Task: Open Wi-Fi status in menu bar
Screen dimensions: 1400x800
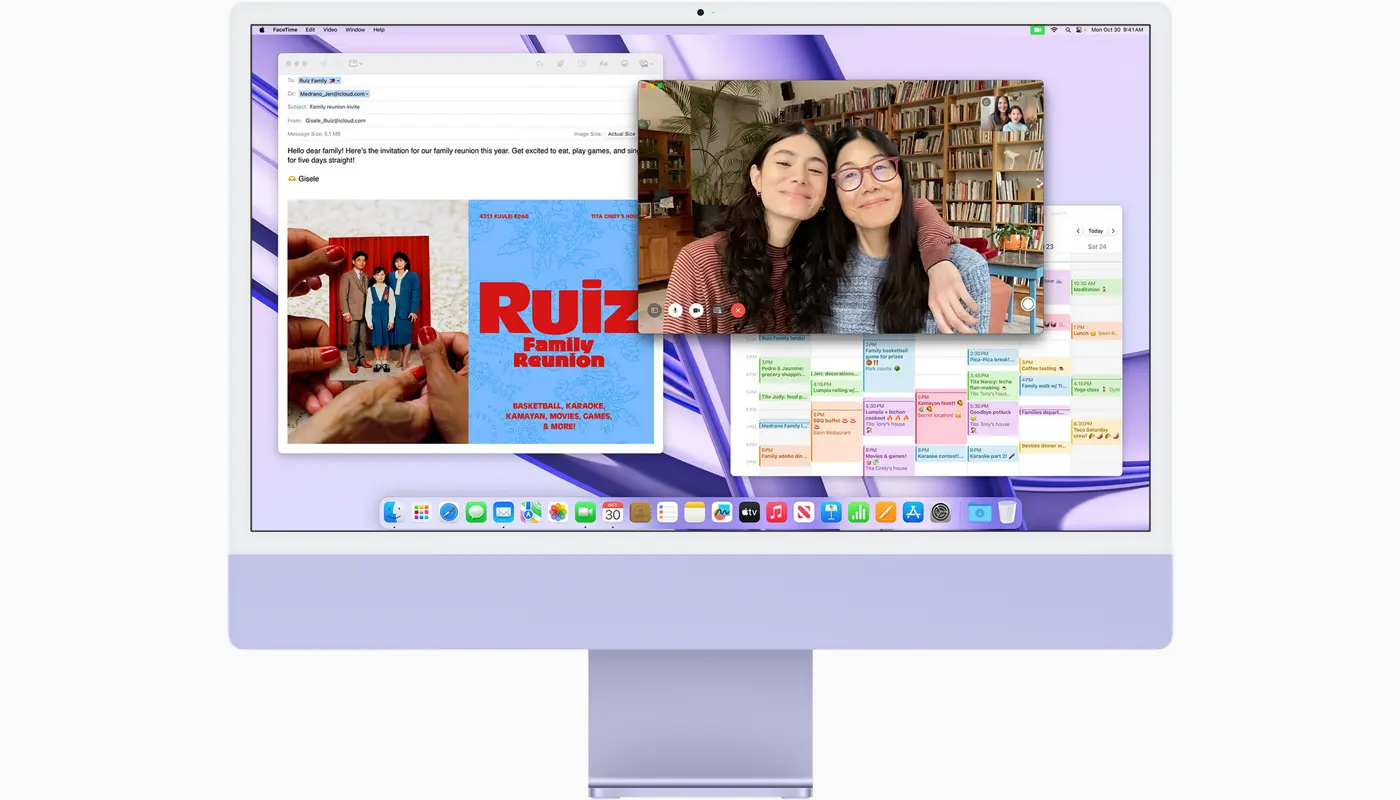Action: (x=1054, y=30)
